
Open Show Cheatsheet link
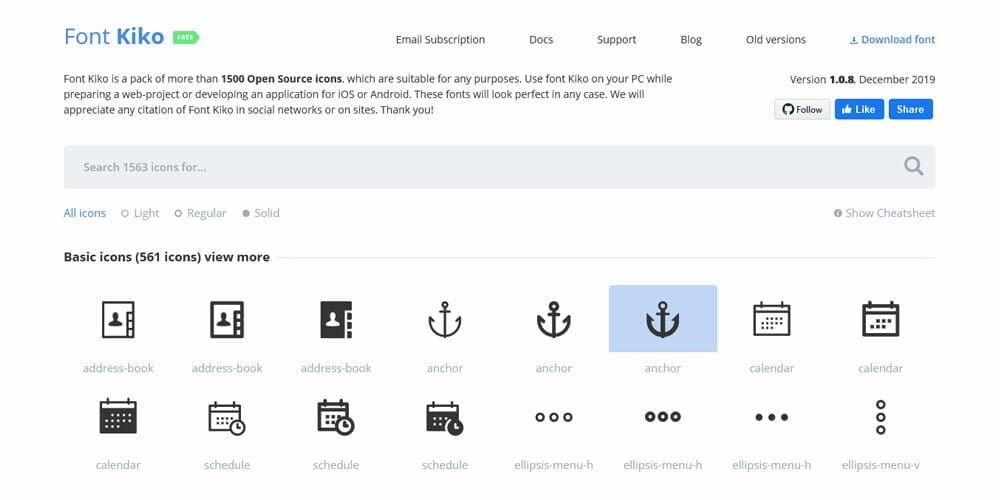(x=884, y=213)
